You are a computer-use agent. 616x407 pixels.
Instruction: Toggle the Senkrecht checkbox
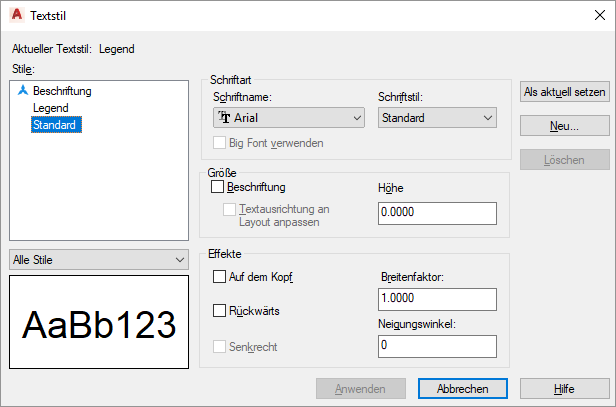pos(219,346)
